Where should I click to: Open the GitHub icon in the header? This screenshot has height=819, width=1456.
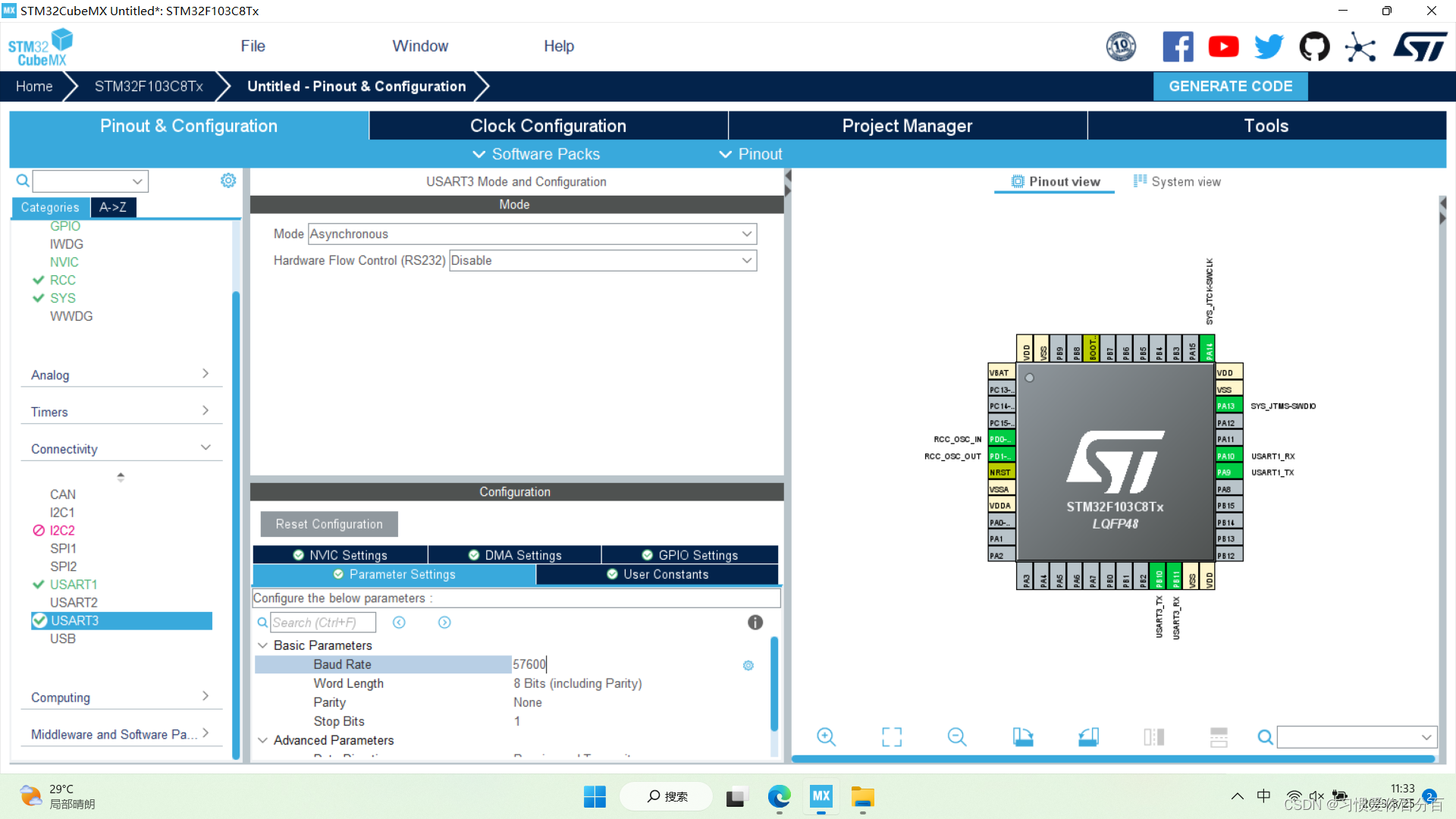click(1314, 47)
